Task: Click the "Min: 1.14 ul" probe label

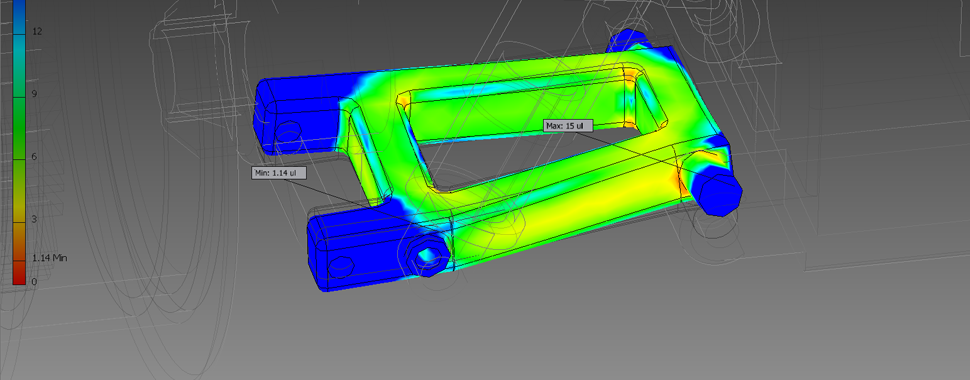Action: pos(279,173)
